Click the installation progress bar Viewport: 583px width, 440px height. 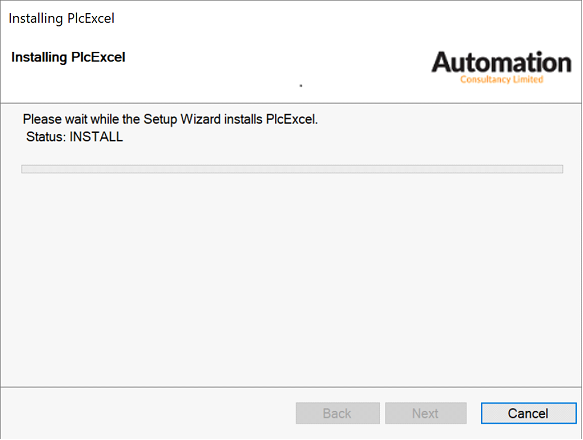[292, 169]
